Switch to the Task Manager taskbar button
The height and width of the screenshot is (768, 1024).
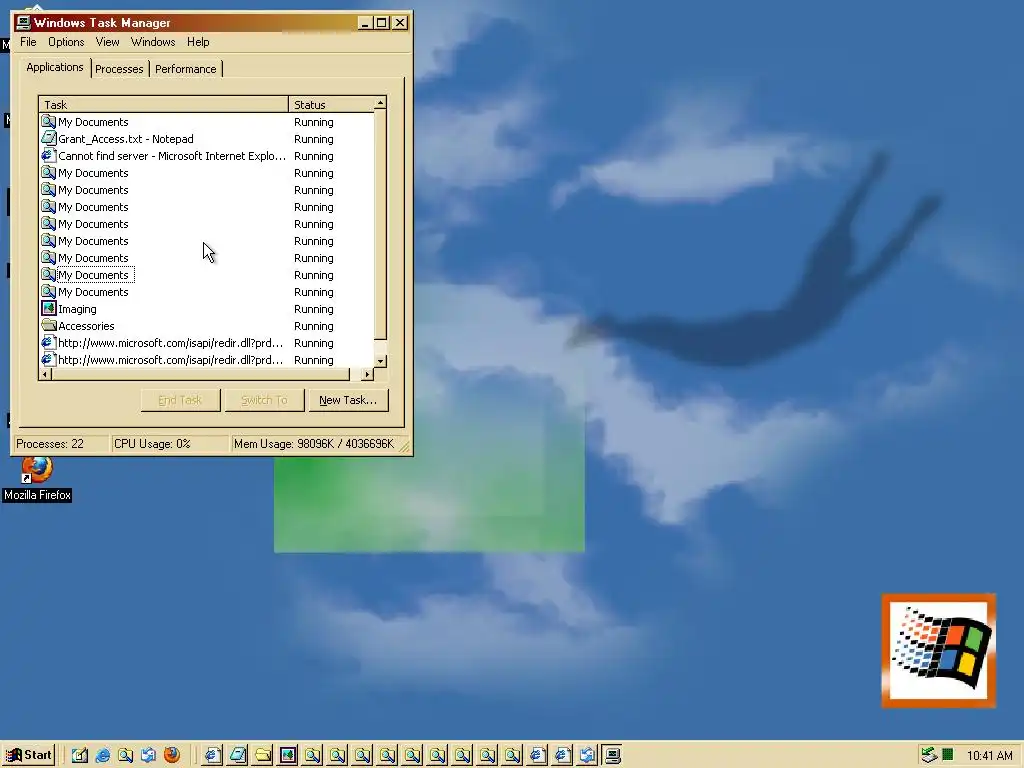[612, 756]
